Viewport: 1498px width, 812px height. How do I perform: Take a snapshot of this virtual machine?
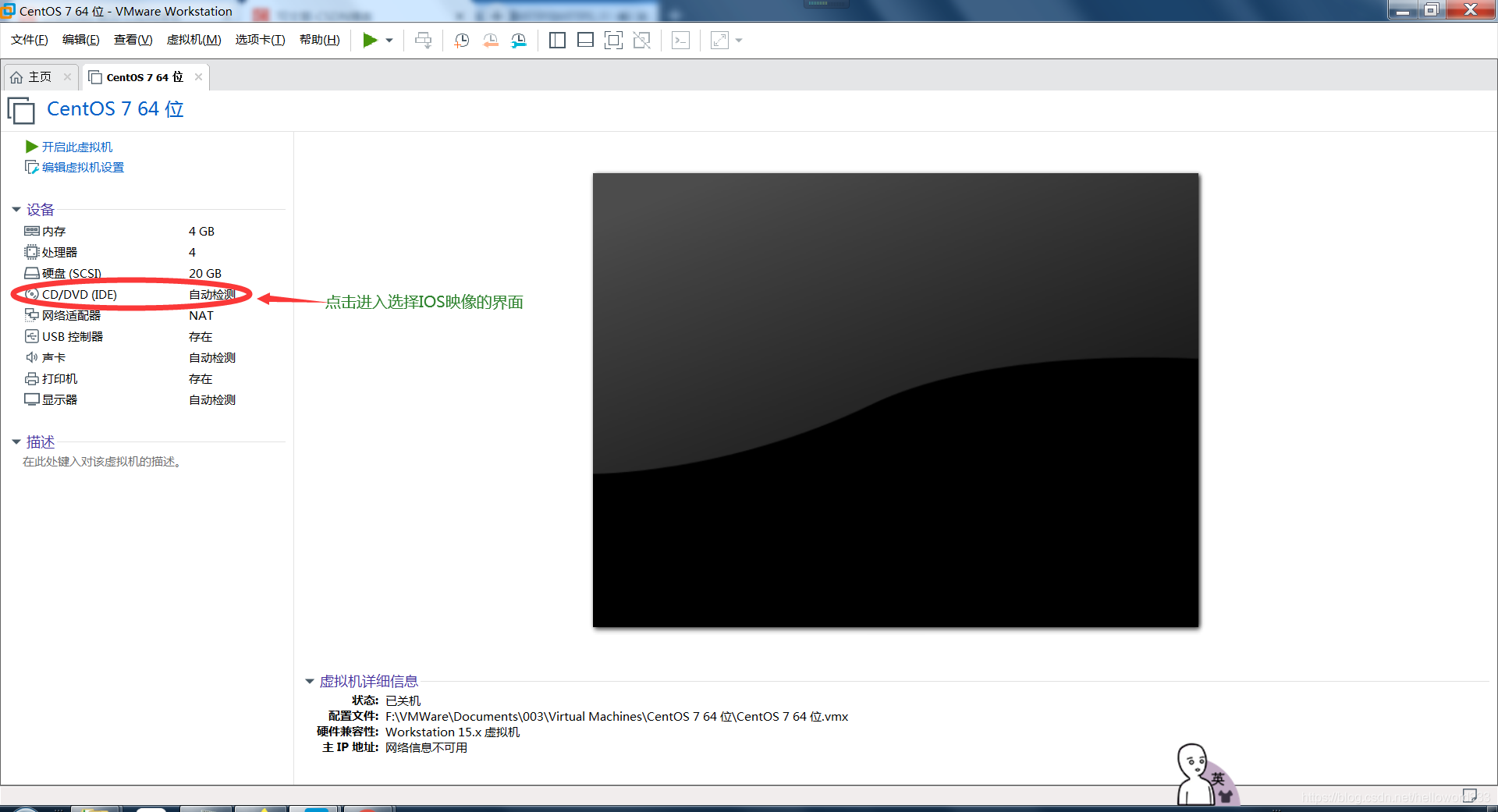click(462, 41)
